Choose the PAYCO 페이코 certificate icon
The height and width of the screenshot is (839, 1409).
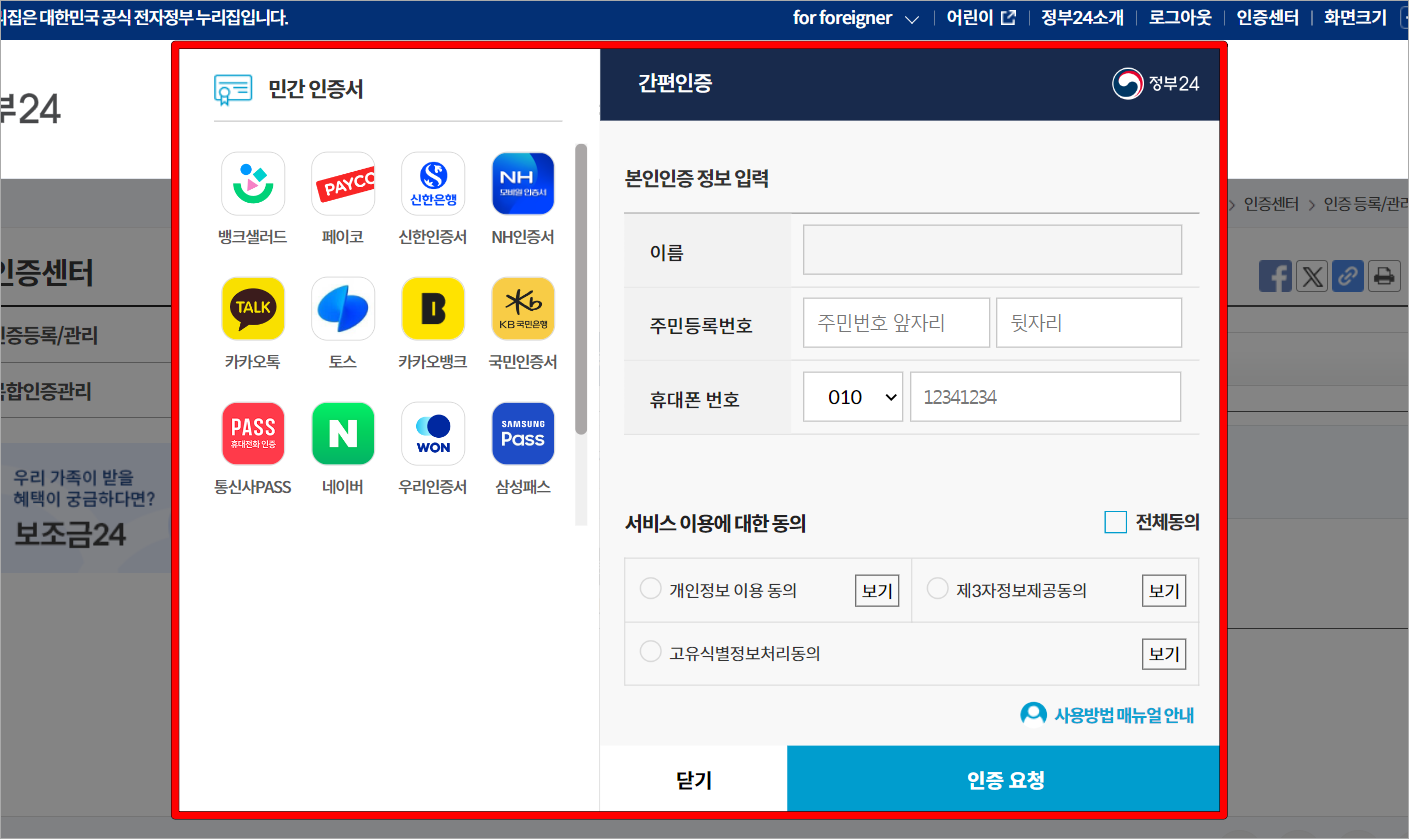(343, 184)
